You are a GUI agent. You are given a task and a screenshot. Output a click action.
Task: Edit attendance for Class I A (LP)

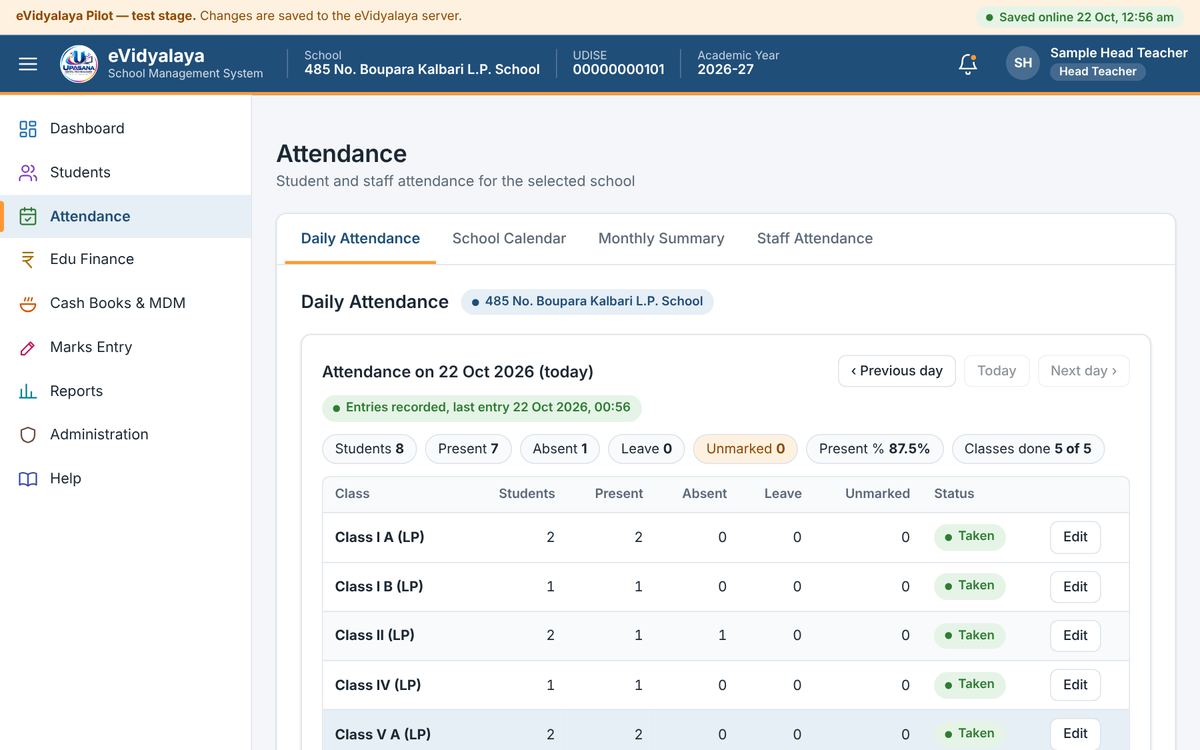pyautogui.click(x=1075, y=537)
